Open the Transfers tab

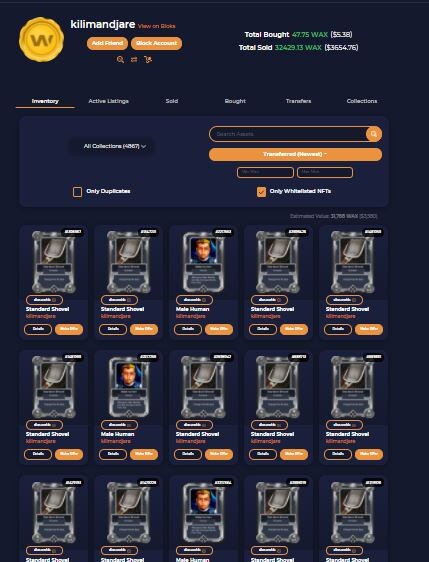point(298,101)
